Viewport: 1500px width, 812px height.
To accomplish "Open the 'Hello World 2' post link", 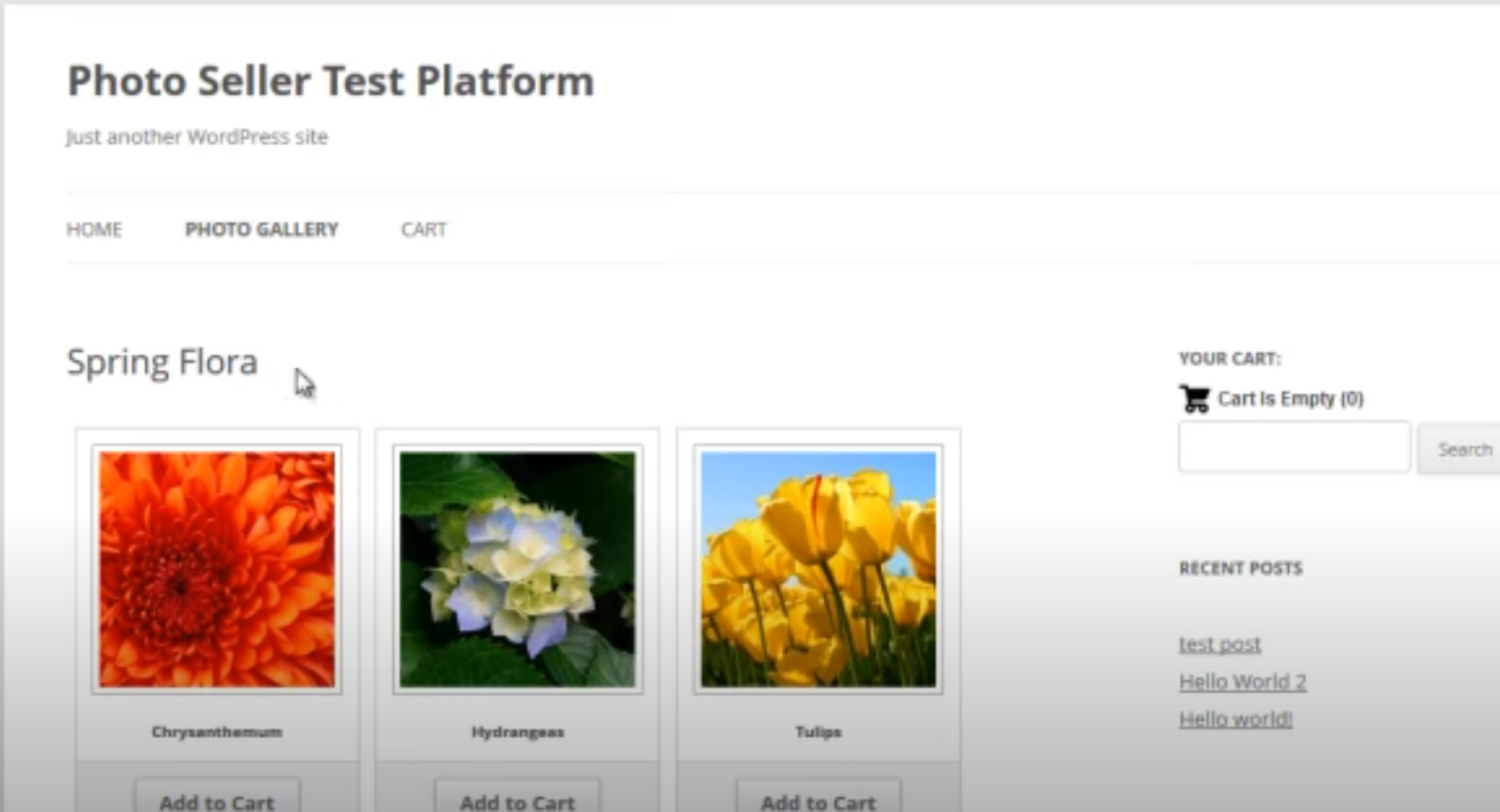I will tap(1242, 681).
